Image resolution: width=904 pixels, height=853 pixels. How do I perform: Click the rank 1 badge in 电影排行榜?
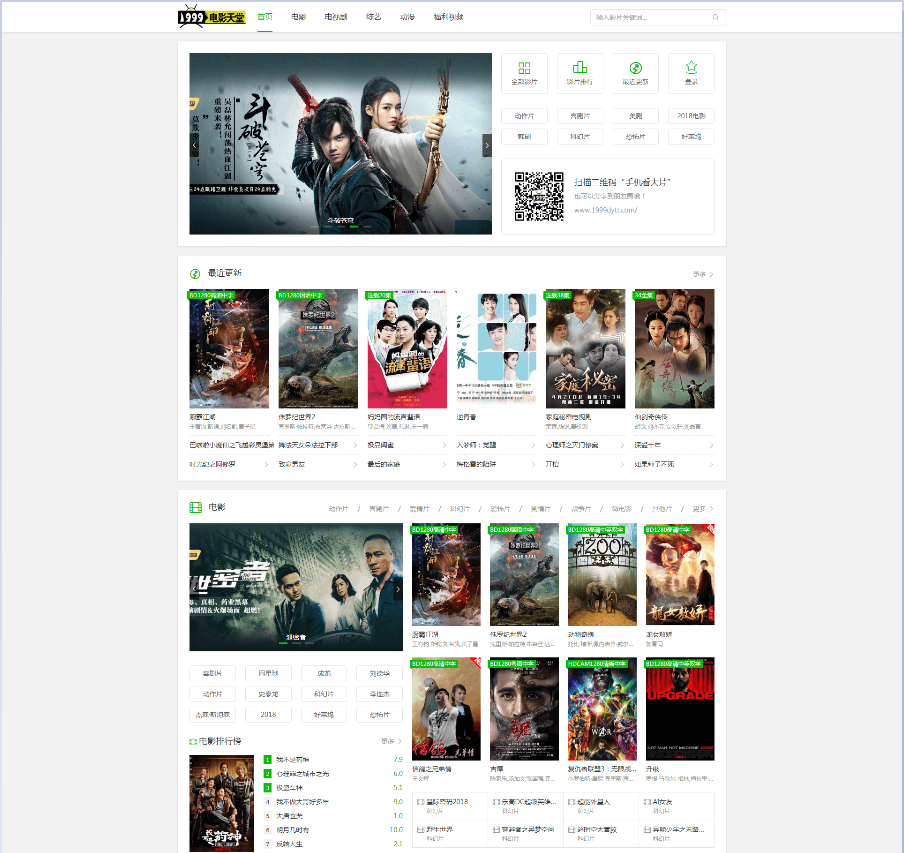[268, 760]
